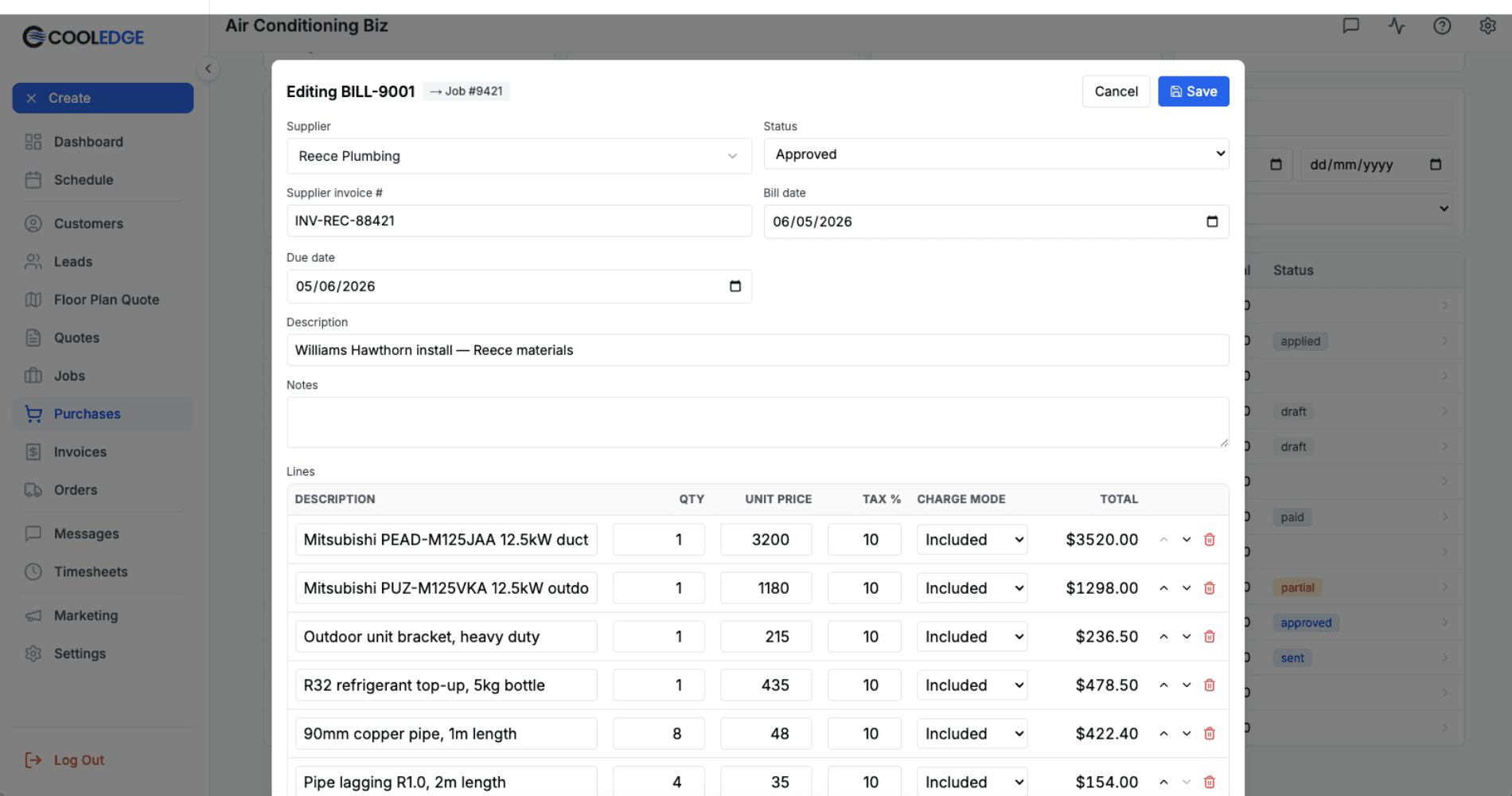The height and width of the screenshot is (796, 1512).
Task: Move the Mitsubishi PUZ-M125VKA line down
Action: [1187, 588]
